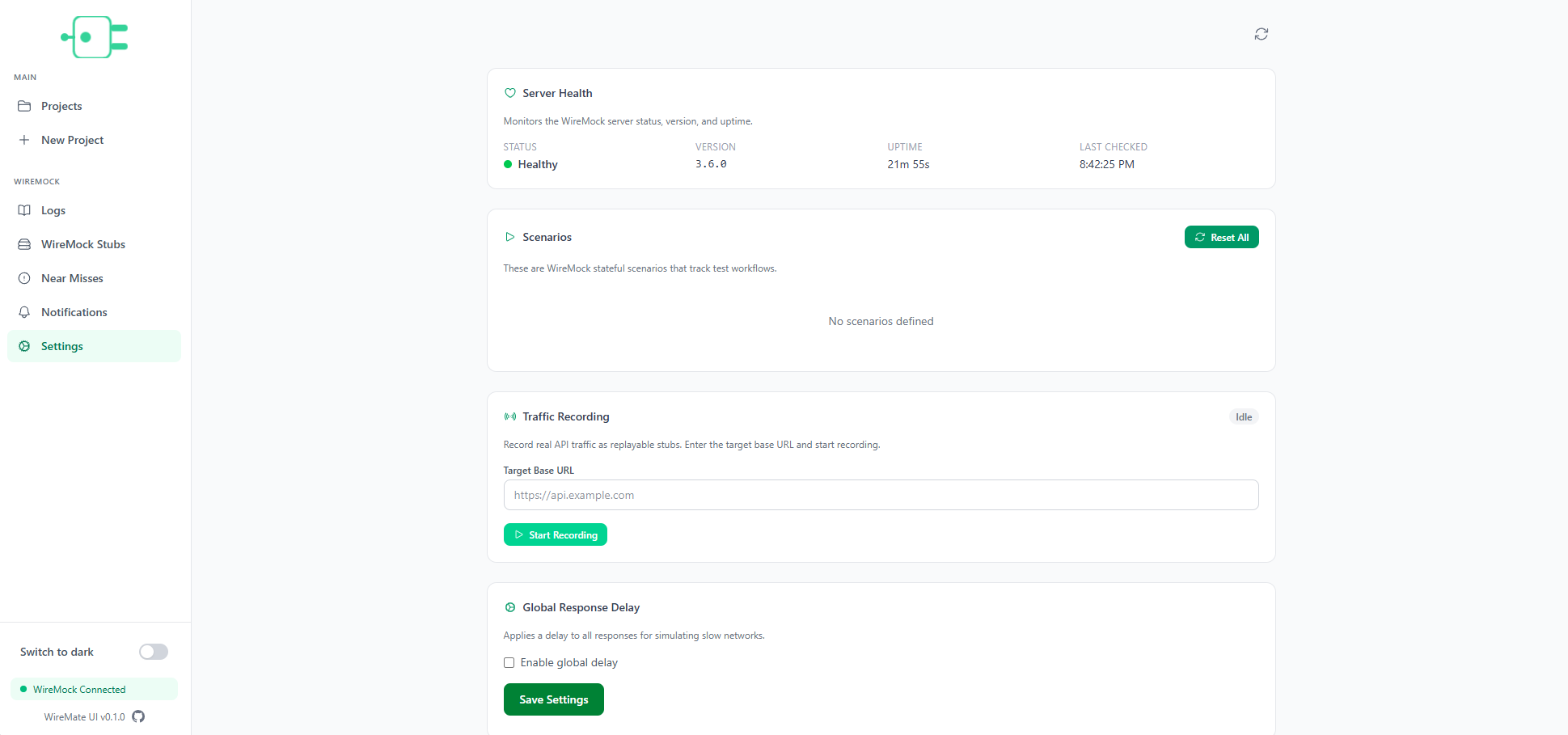1568x735 pixels.
Task: Navigate to WireMock Stubs
Action: pos(94,244)
